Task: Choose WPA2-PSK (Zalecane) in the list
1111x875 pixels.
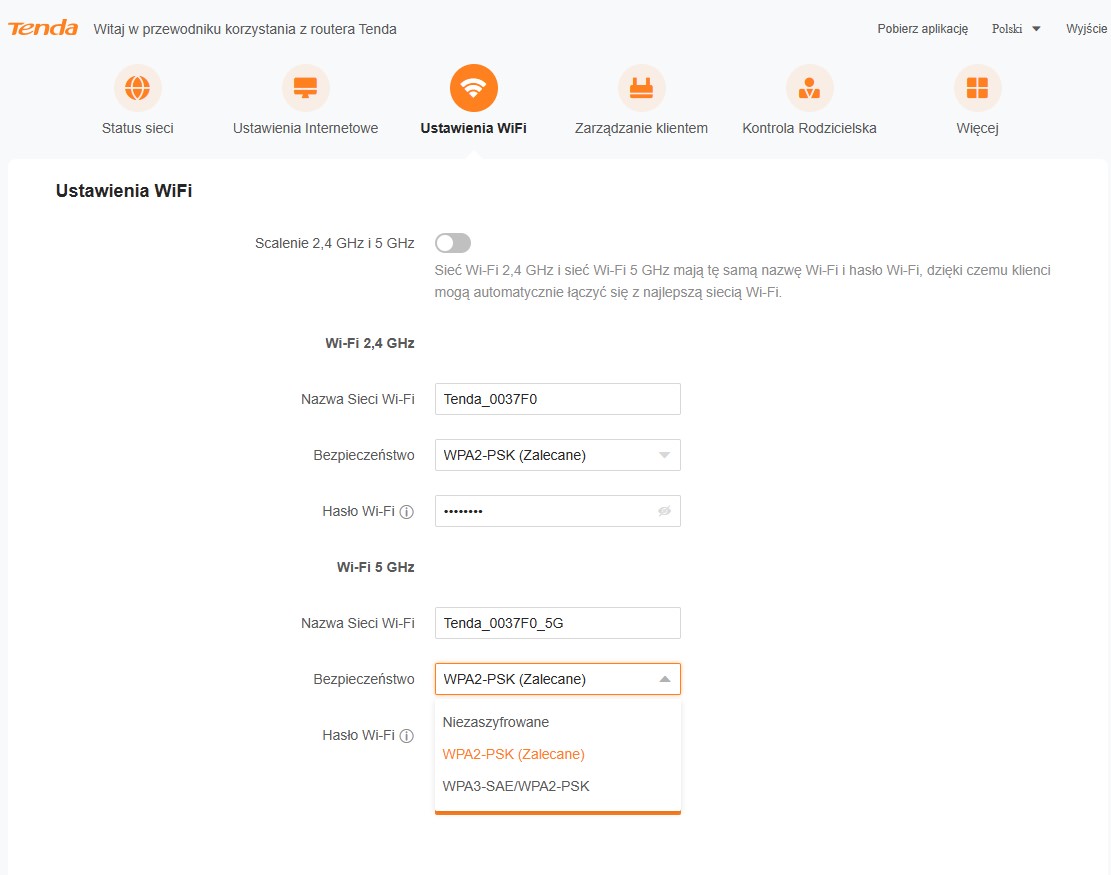Action: [558, 754]
